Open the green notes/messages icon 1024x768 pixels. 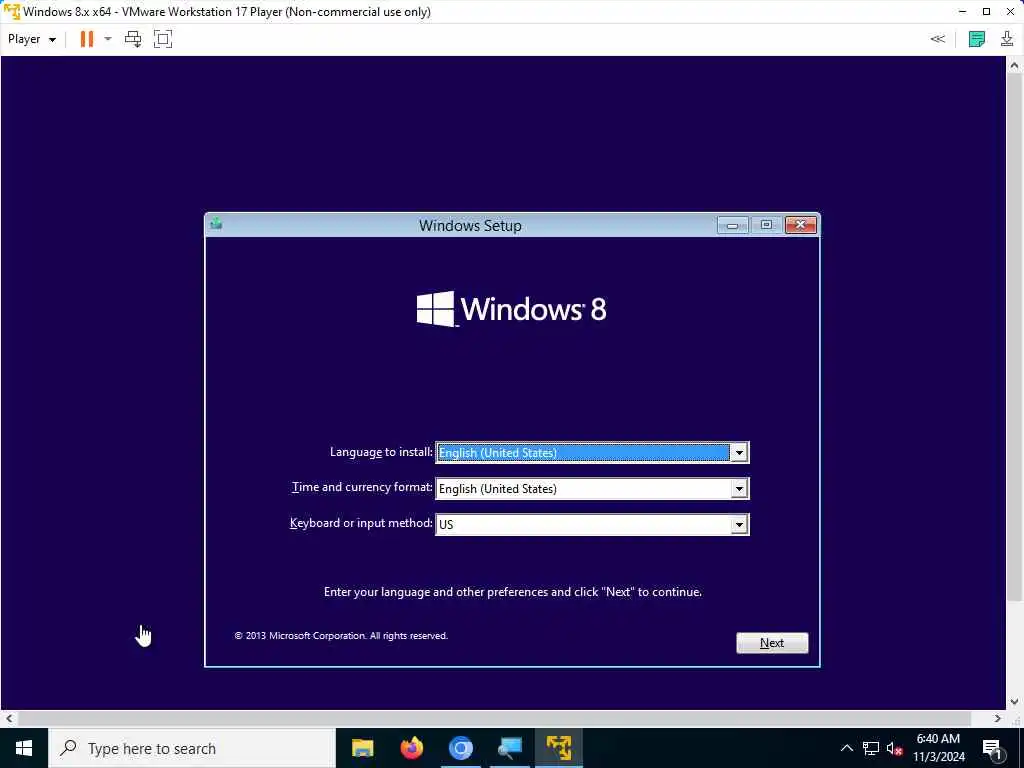point(976,39)
